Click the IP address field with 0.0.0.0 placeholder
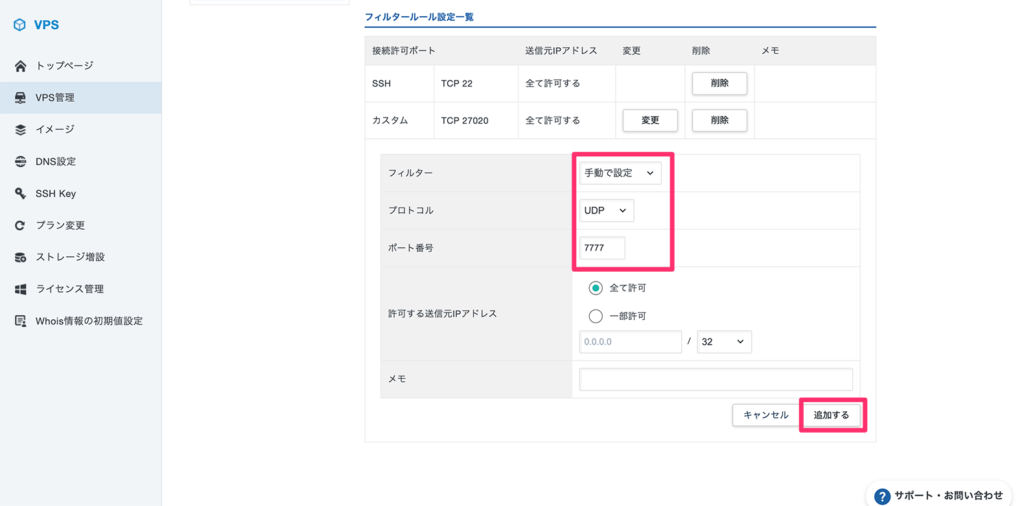The image size is (1024, 506). (x=630, y=341)
